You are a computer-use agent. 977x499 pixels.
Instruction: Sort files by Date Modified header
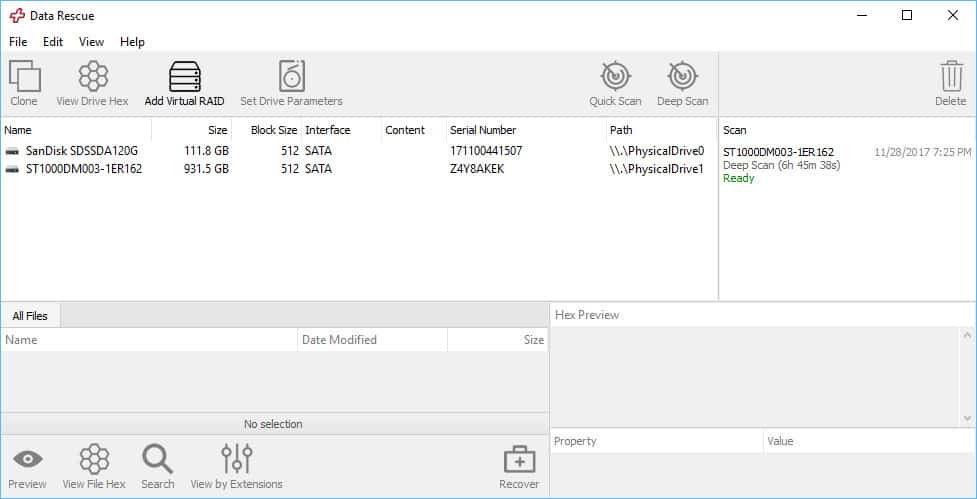[x=373, y=340]
